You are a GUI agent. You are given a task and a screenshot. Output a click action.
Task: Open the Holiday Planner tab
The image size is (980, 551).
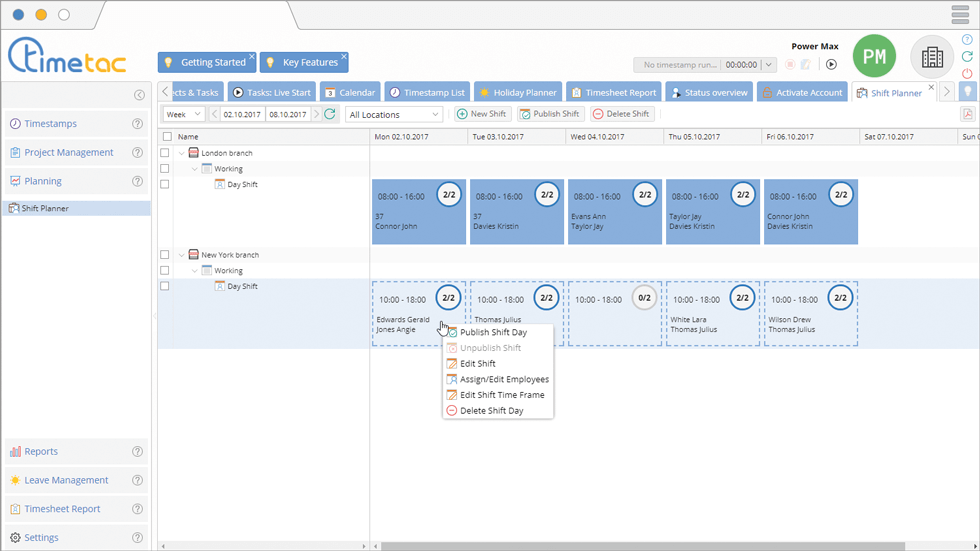pos(518,92)
